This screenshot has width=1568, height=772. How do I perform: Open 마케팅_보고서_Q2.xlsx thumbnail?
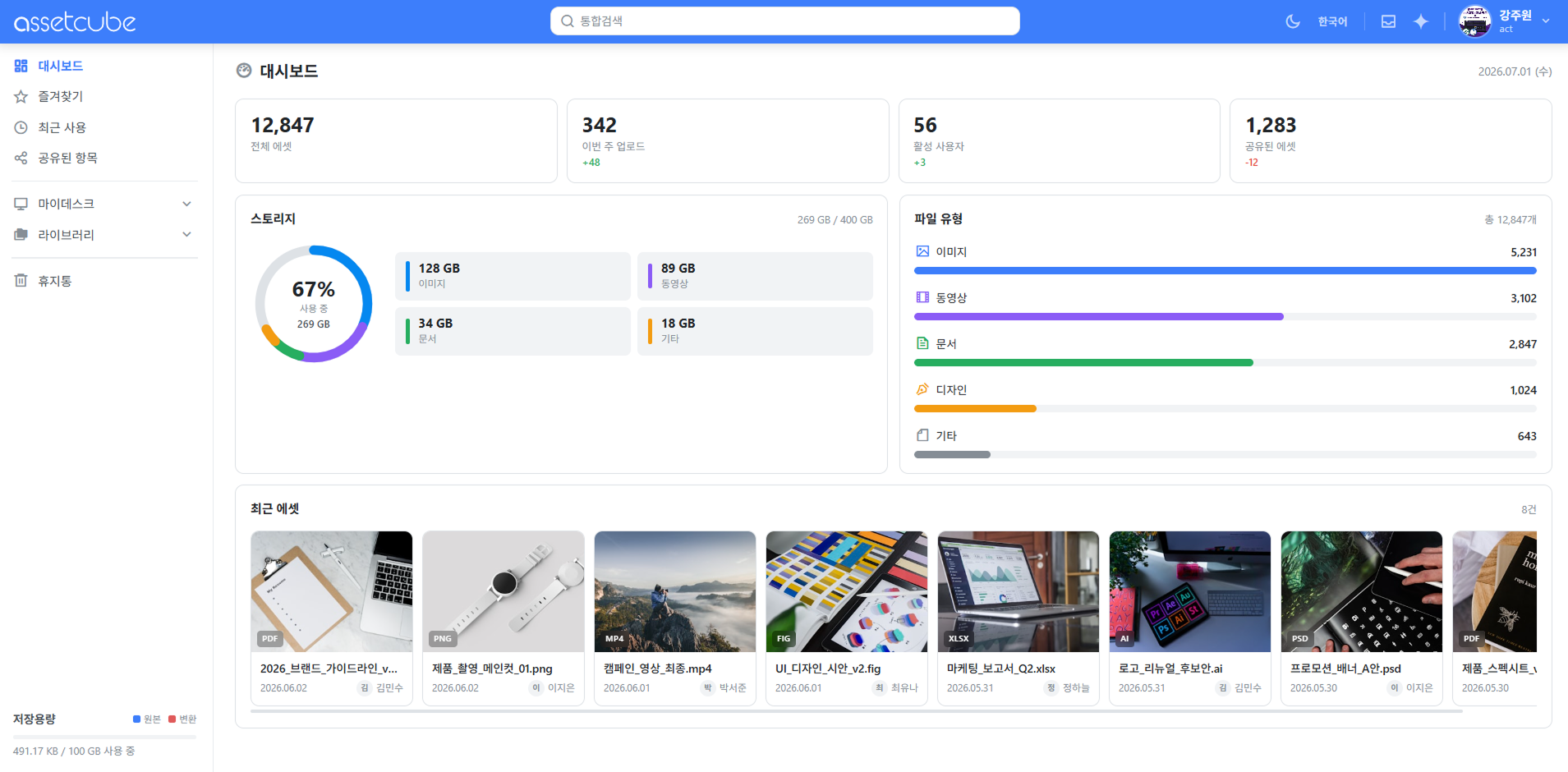[x=1019, y=591]
